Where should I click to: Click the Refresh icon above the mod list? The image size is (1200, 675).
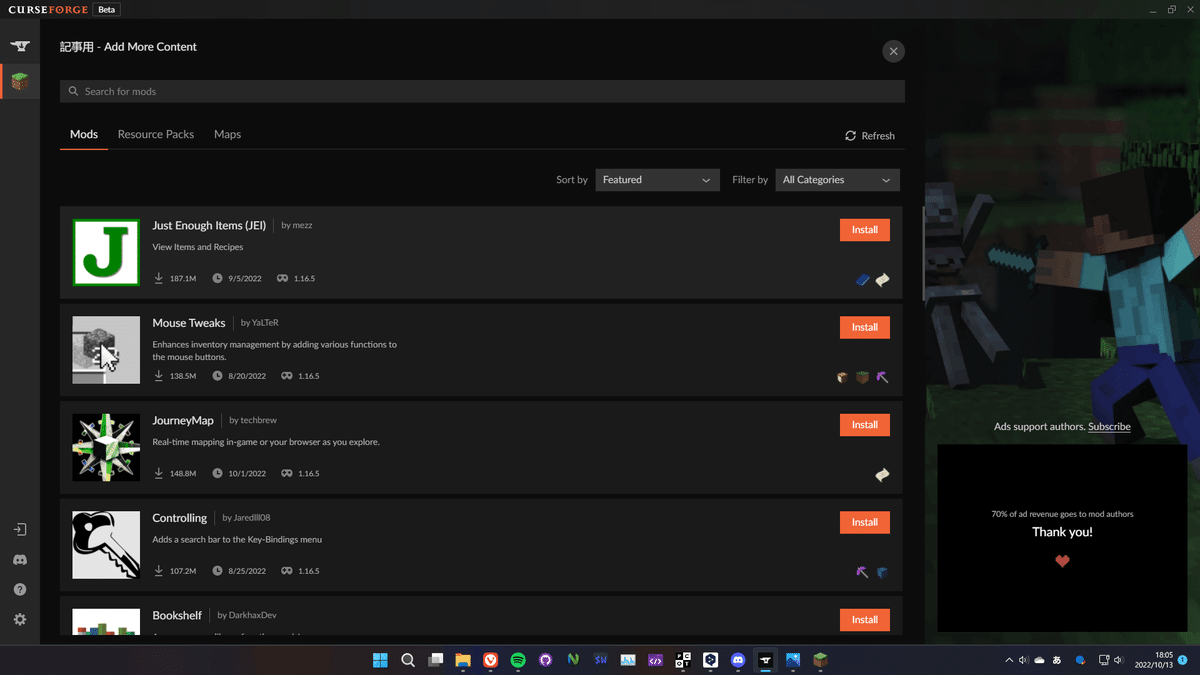[850, 135]
